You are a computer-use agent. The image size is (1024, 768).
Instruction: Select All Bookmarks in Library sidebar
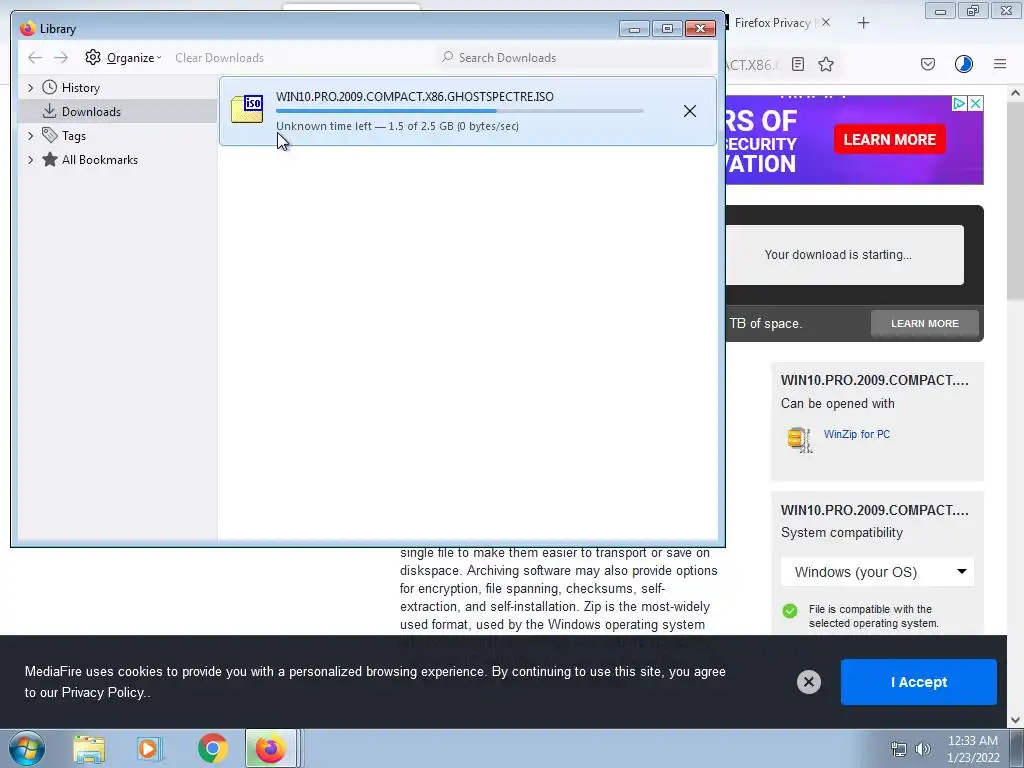pyautogui.click(x=99, y=160)
